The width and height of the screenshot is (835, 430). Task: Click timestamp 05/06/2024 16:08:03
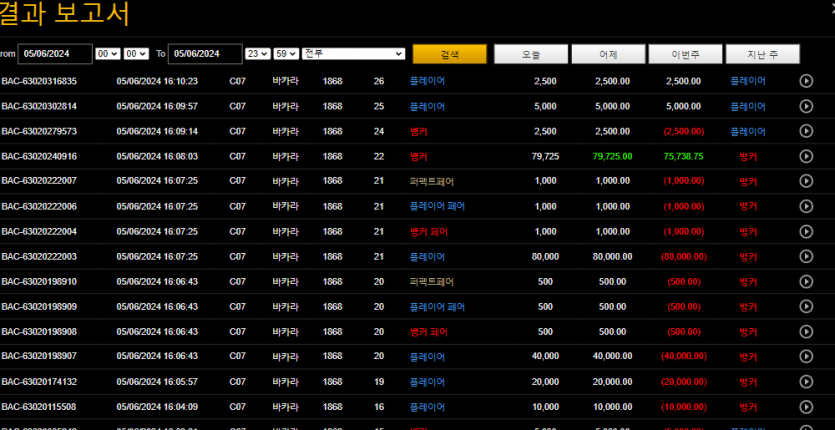[157, 157]
